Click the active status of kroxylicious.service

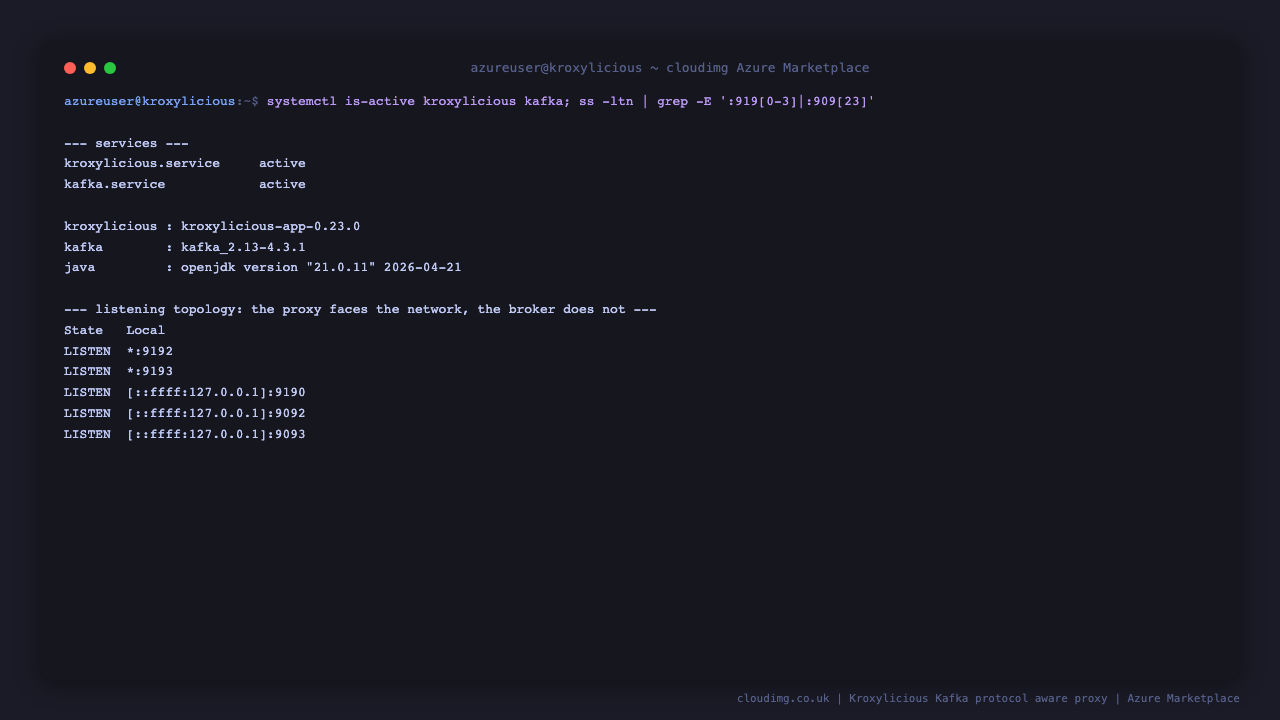[x=282, y=163]
